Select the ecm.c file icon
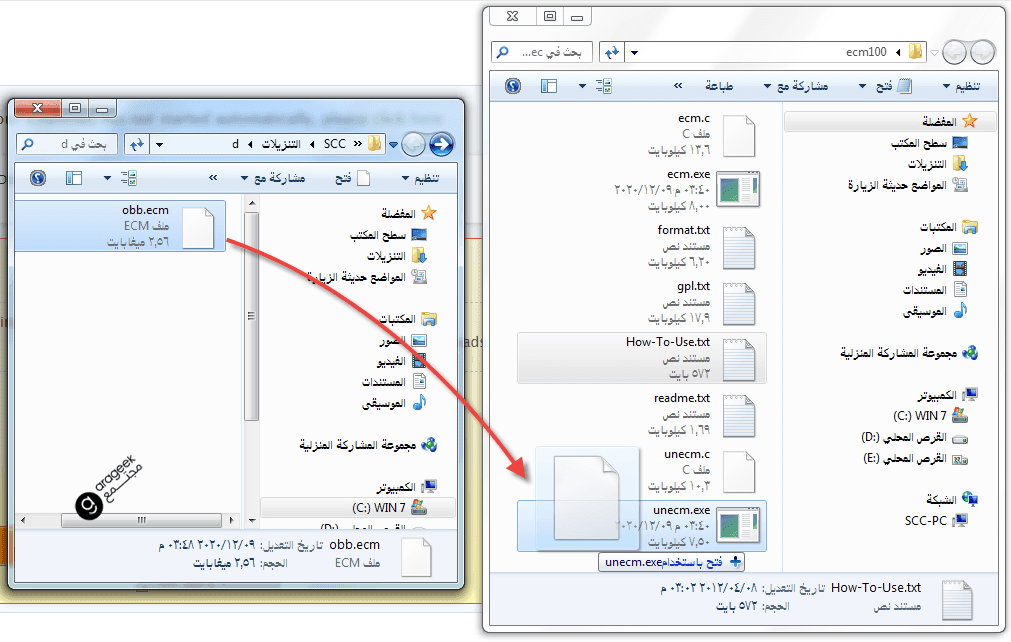This screenshot has height=642, width=1011. pos(739,136)
